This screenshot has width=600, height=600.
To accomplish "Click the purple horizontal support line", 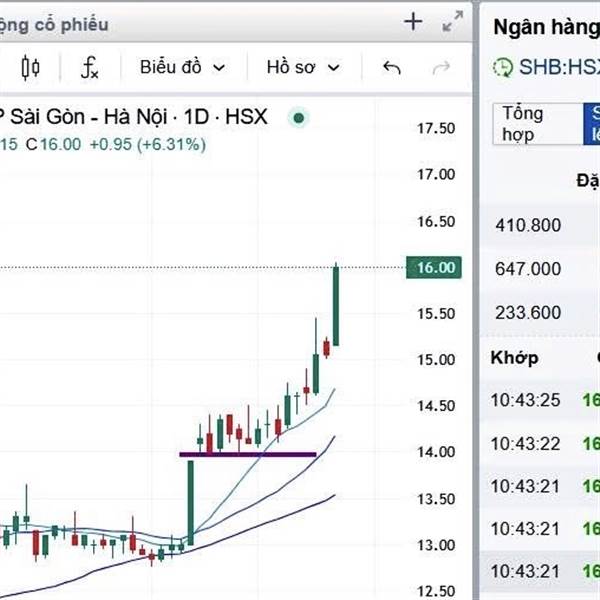I will (x=248, y=455).
